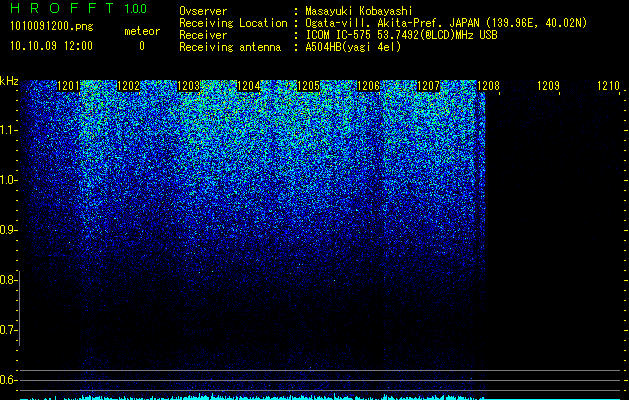Click the timestamp 10.10.09 12:00
Image resolution: width=629 pixels, height=400 pixels.
pos(51,46)
